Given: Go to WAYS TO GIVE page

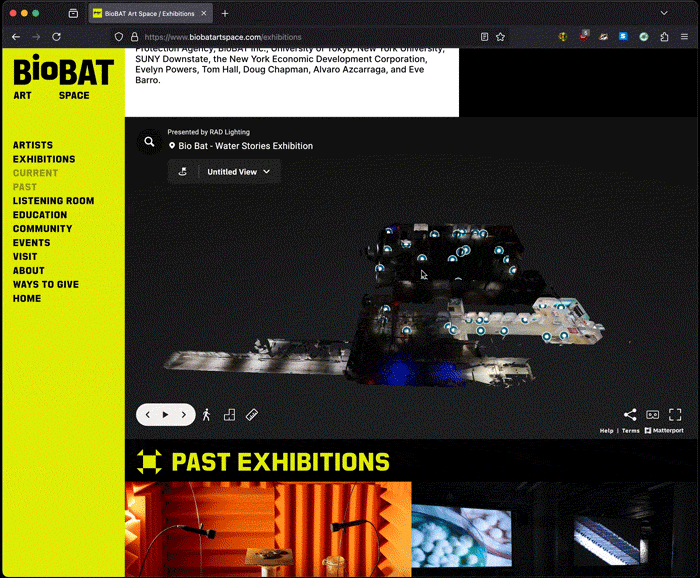Looking at the screenshot, I should click(46, 285).
